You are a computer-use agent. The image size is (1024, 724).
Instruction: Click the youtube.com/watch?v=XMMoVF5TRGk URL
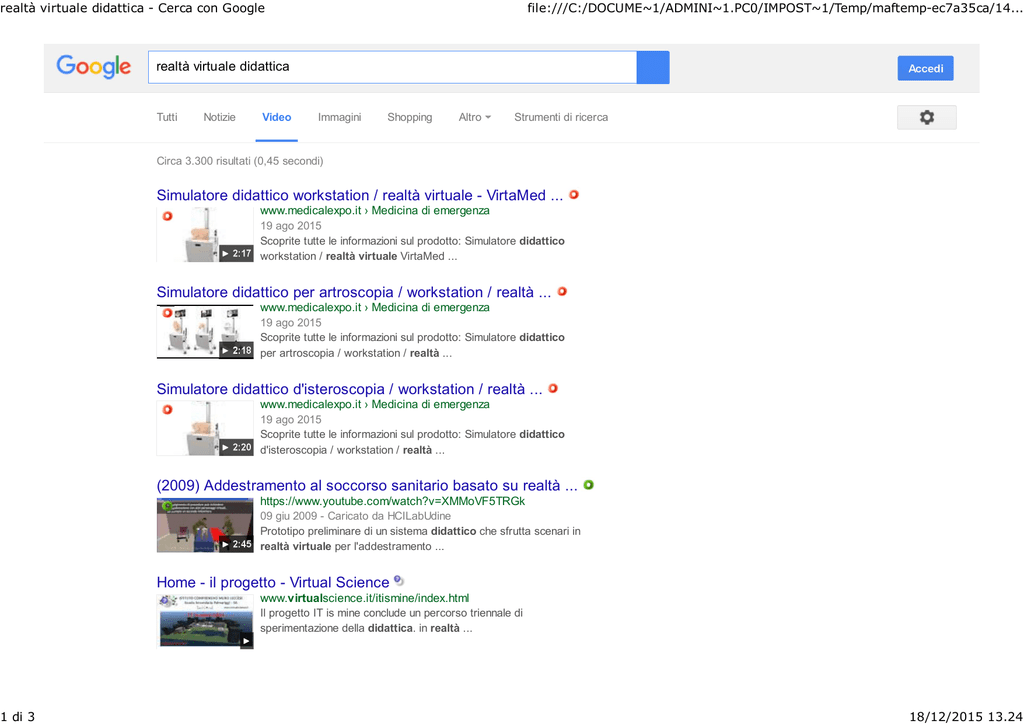click(392, 501)
